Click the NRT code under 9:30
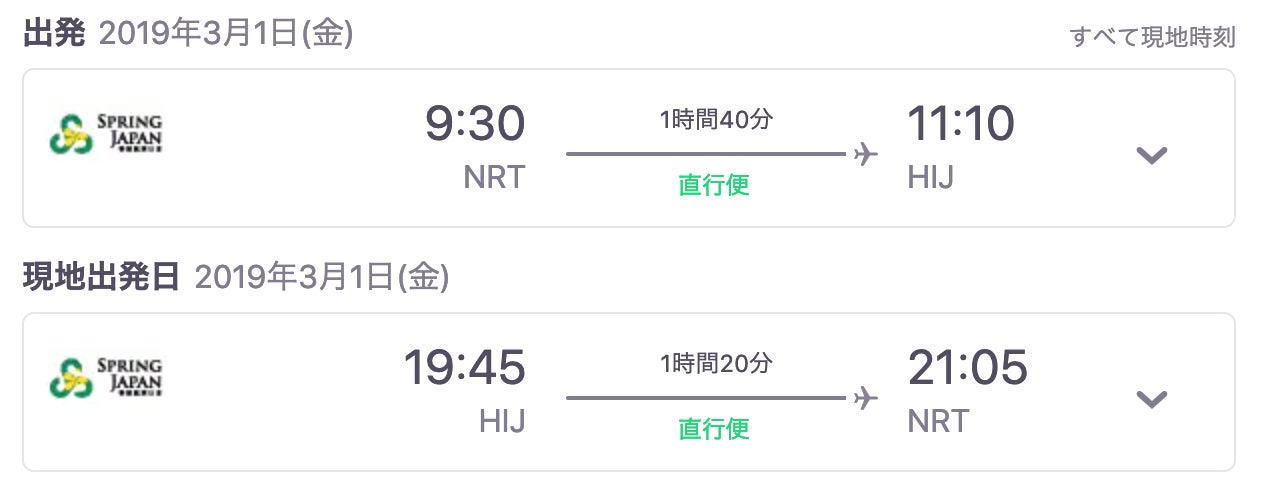Viewport: 1268px width, 496px height. (494, 177)
